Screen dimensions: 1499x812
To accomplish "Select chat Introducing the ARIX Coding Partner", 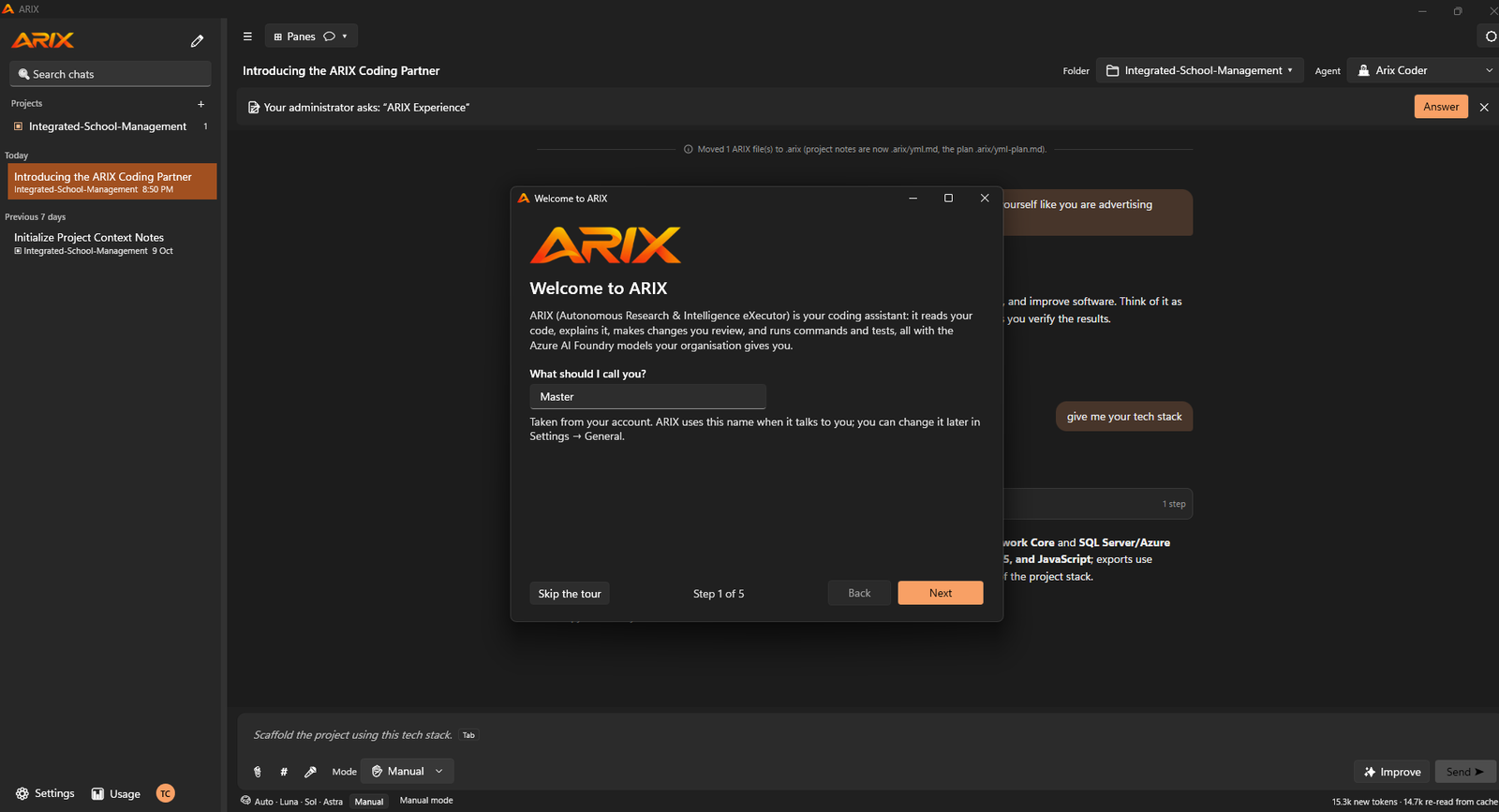I will point(112,182).
